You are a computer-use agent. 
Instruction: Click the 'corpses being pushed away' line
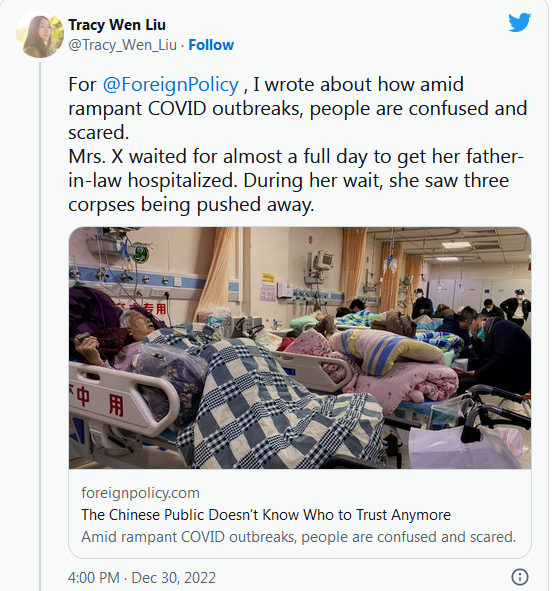191,205
